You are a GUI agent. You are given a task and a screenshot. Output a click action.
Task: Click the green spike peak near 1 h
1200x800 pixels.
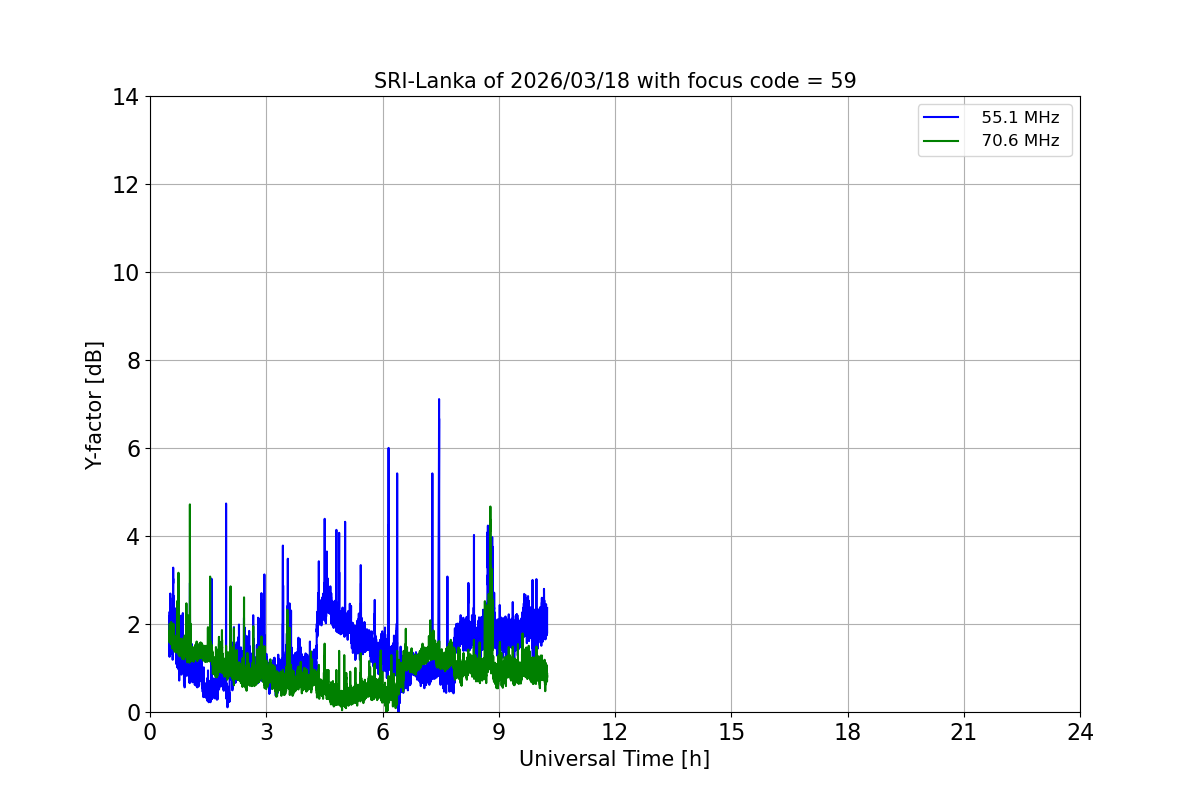click(189, 506)
